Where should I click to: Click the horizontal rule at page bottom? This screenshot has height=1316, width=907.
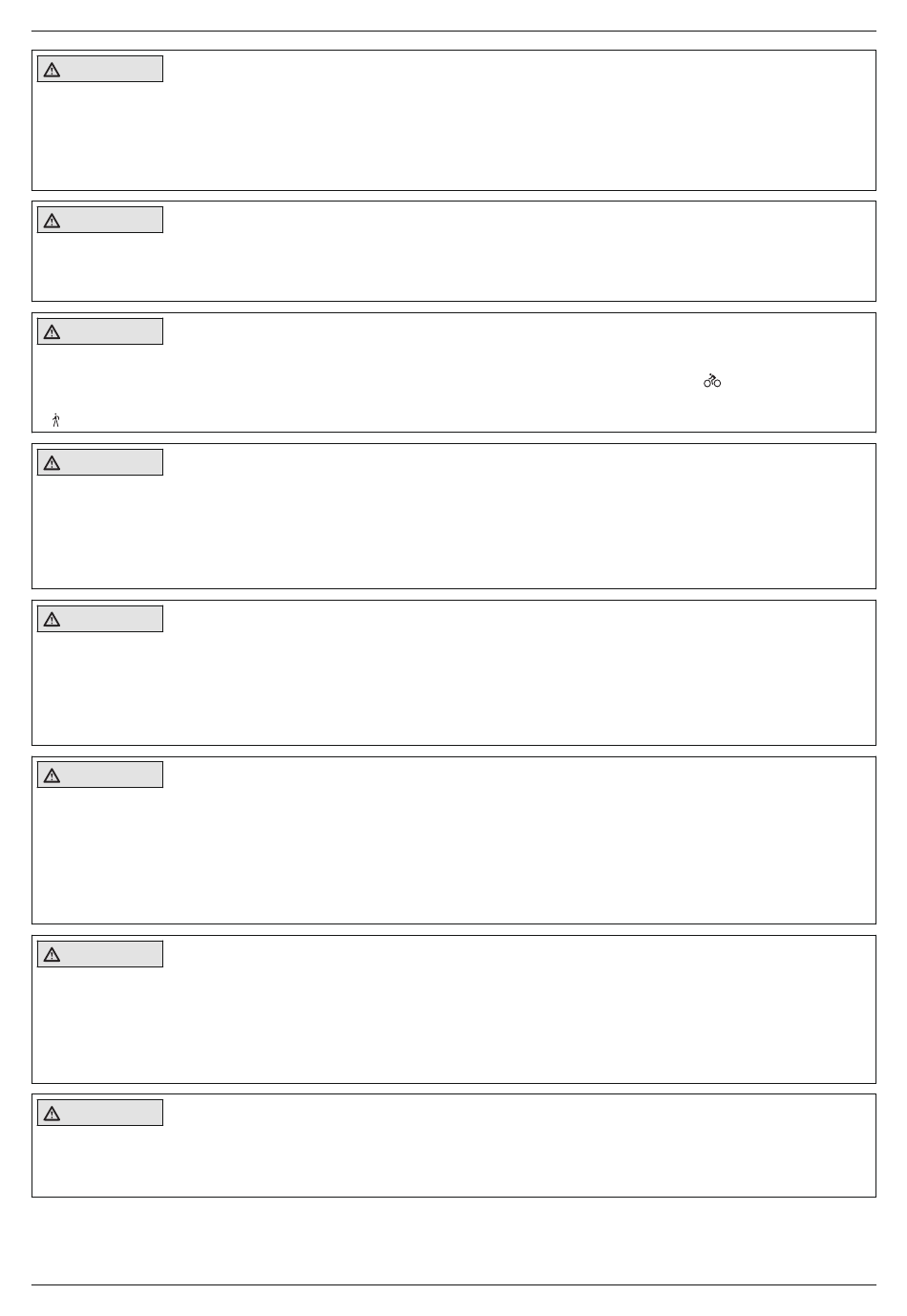point(453,1285)
